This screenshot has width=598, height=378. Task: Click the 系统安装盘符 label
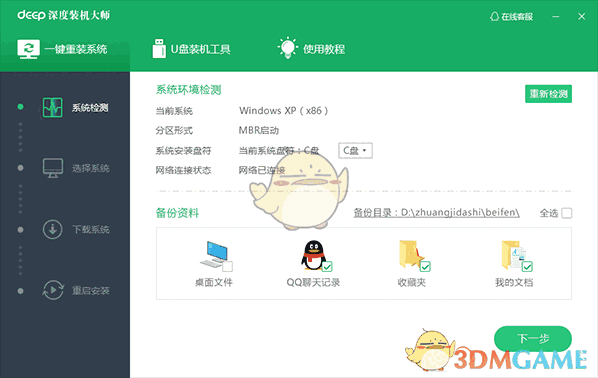(x=183, y=151)
